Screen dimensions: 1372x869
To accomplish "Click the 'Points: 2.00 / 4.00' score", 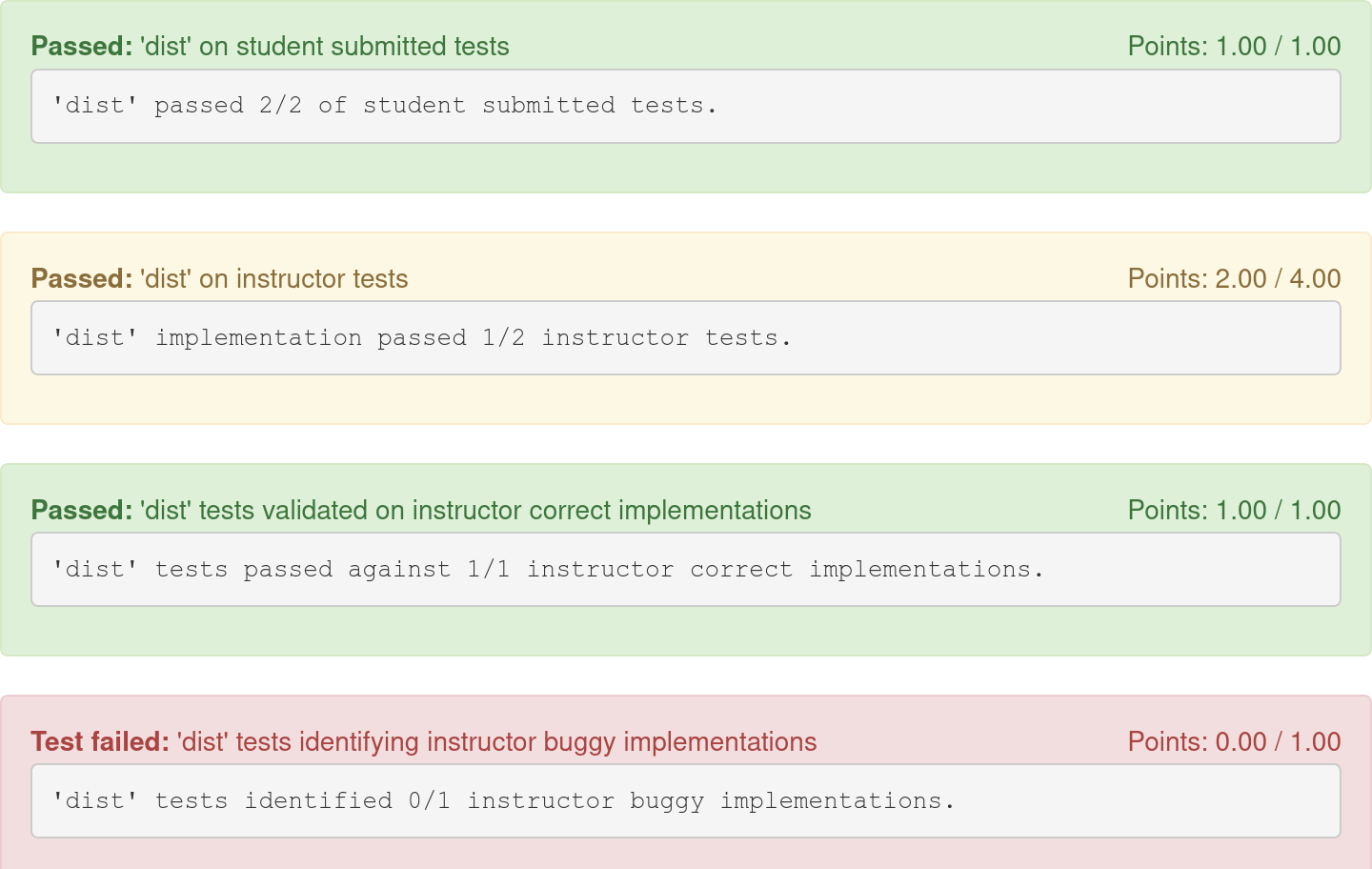I will point(1234,279).
